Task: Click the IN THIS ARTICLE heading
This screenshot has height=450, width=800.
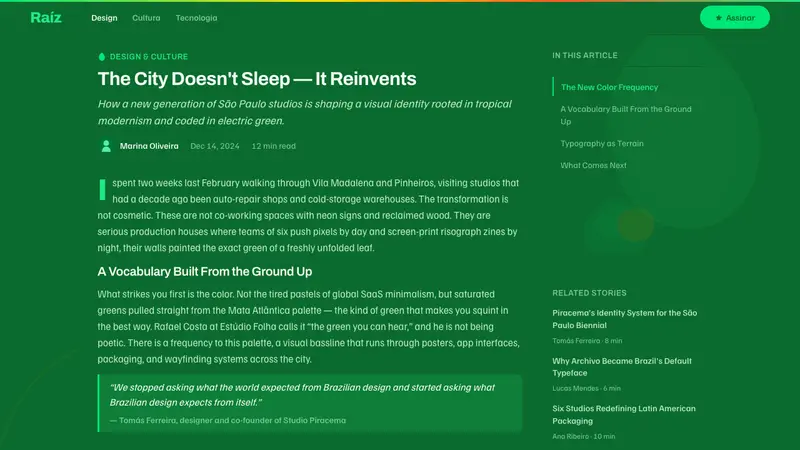Action: (x=585, y=55)
